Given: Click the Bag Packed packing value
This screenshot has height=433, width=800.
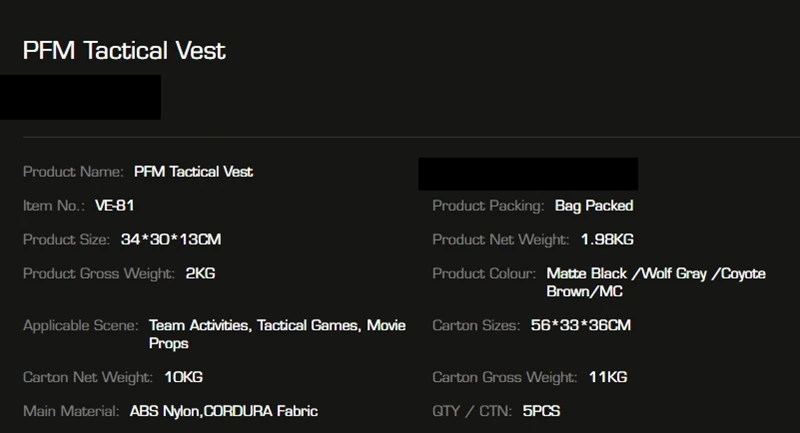Looking at the screenshot, I should coord(593,206).
